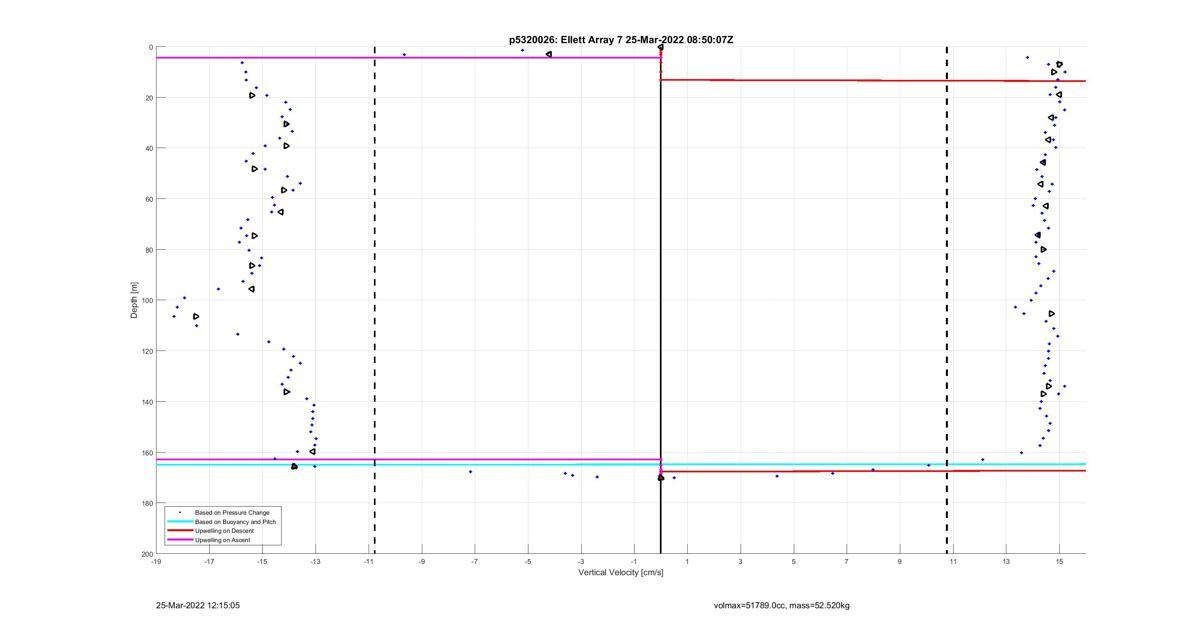The image size is (1200, 622).
Task: Click depth axis tick label 80
Action: (148, 250)
